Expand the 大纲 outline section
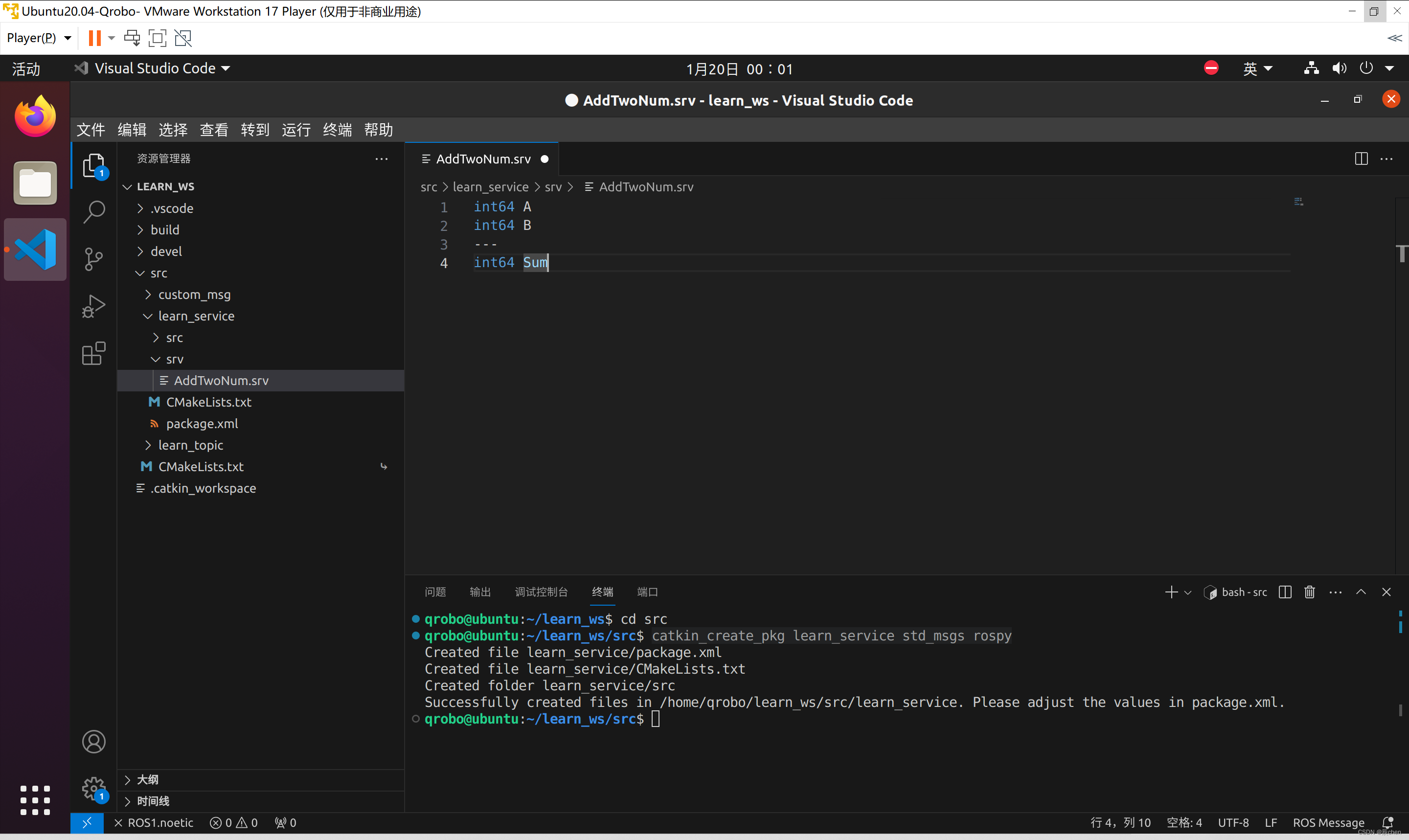1409x840 pixels. 260,779
